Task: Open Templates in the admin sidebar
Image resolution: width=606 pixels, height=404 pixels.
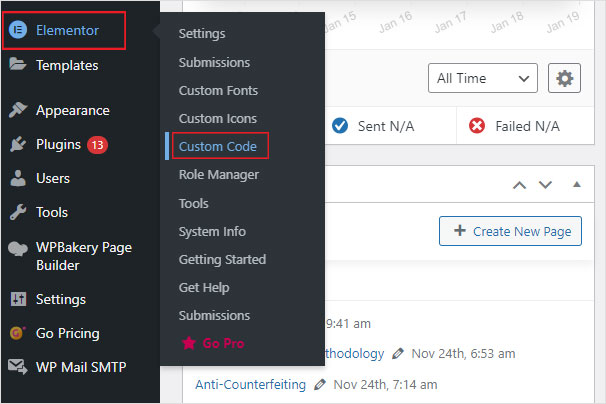Action: [67, 65]
